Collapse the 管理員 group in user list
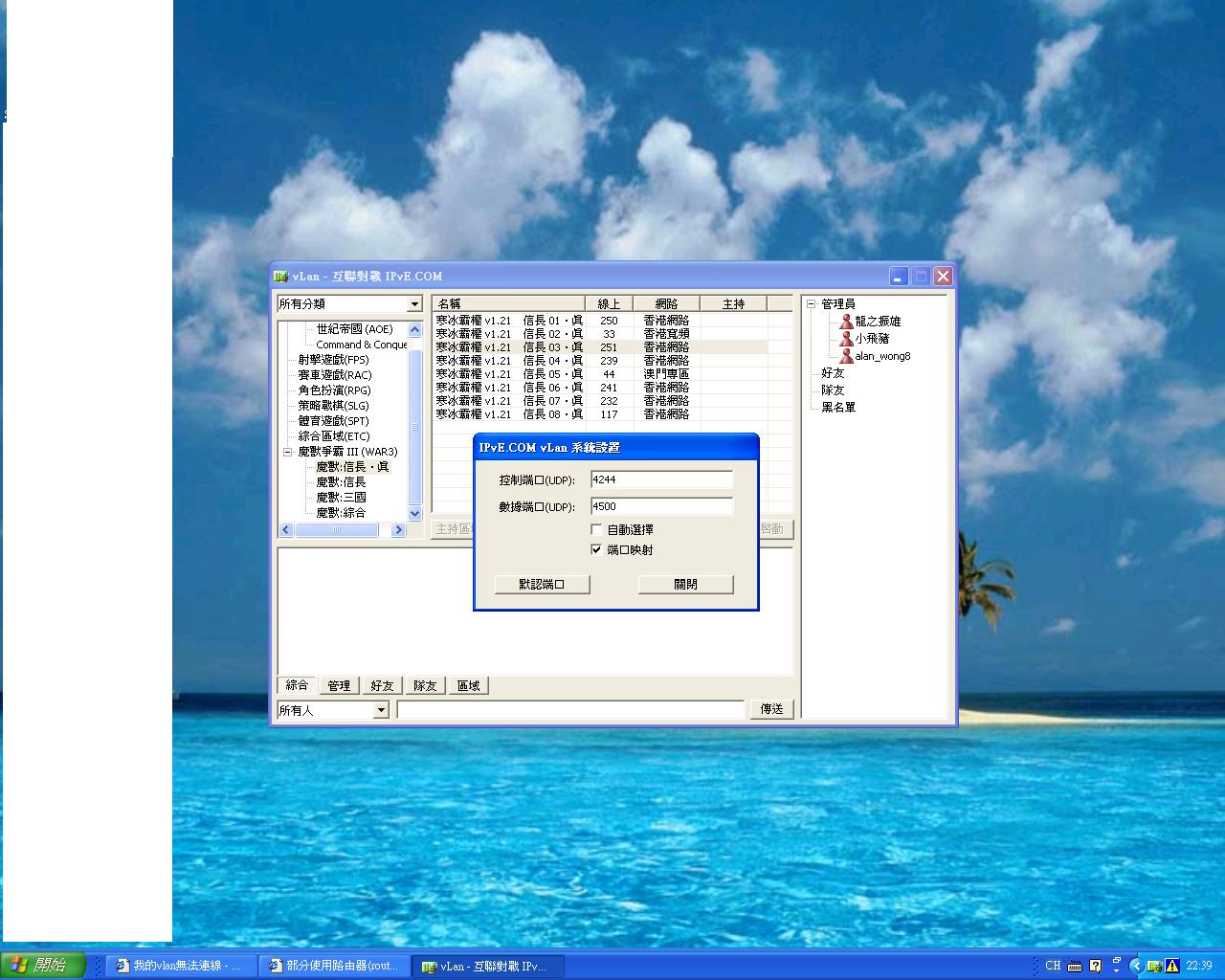This screenshot has height=980, width=1225. click(811, 304)
